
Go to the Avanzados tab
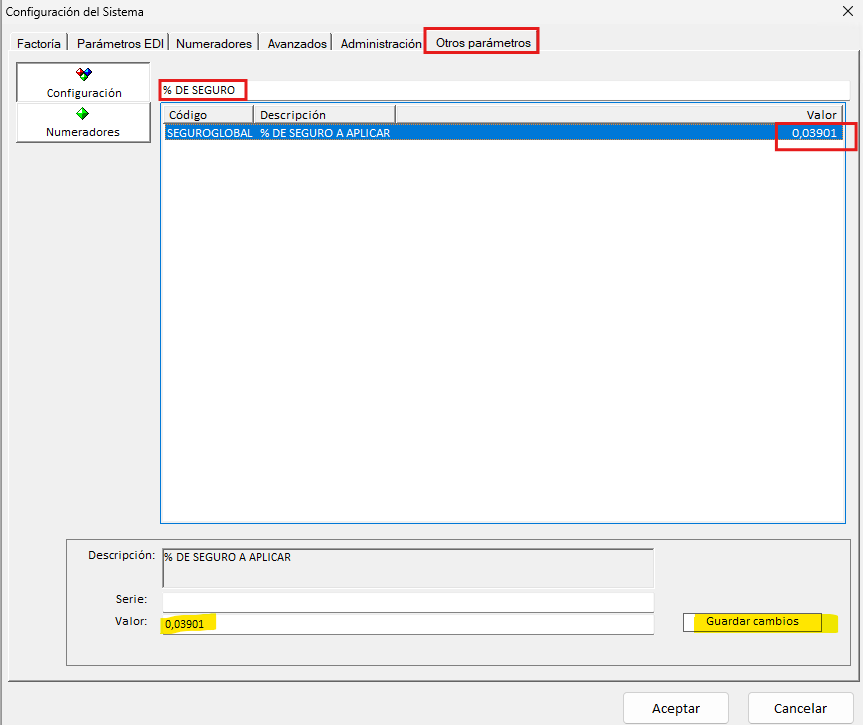pos(297,43)
